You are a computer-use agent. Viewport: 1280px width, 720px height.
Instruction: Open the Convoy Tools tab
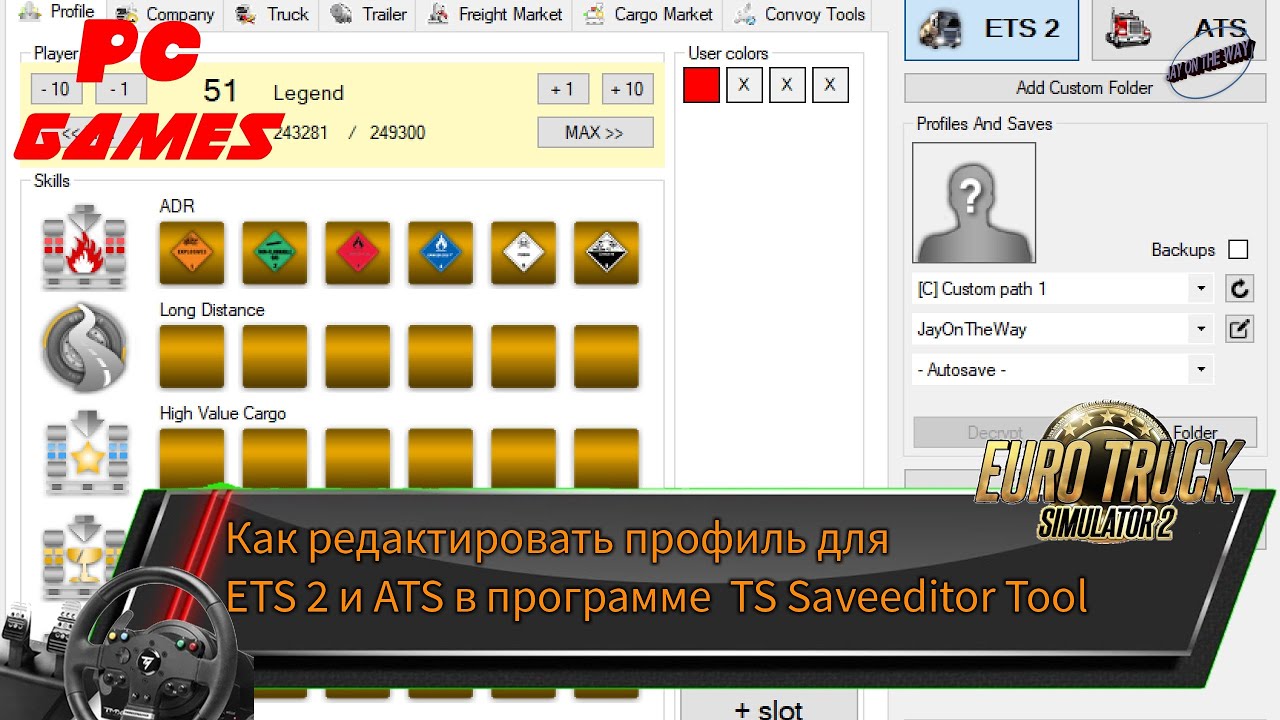point(800,14)
